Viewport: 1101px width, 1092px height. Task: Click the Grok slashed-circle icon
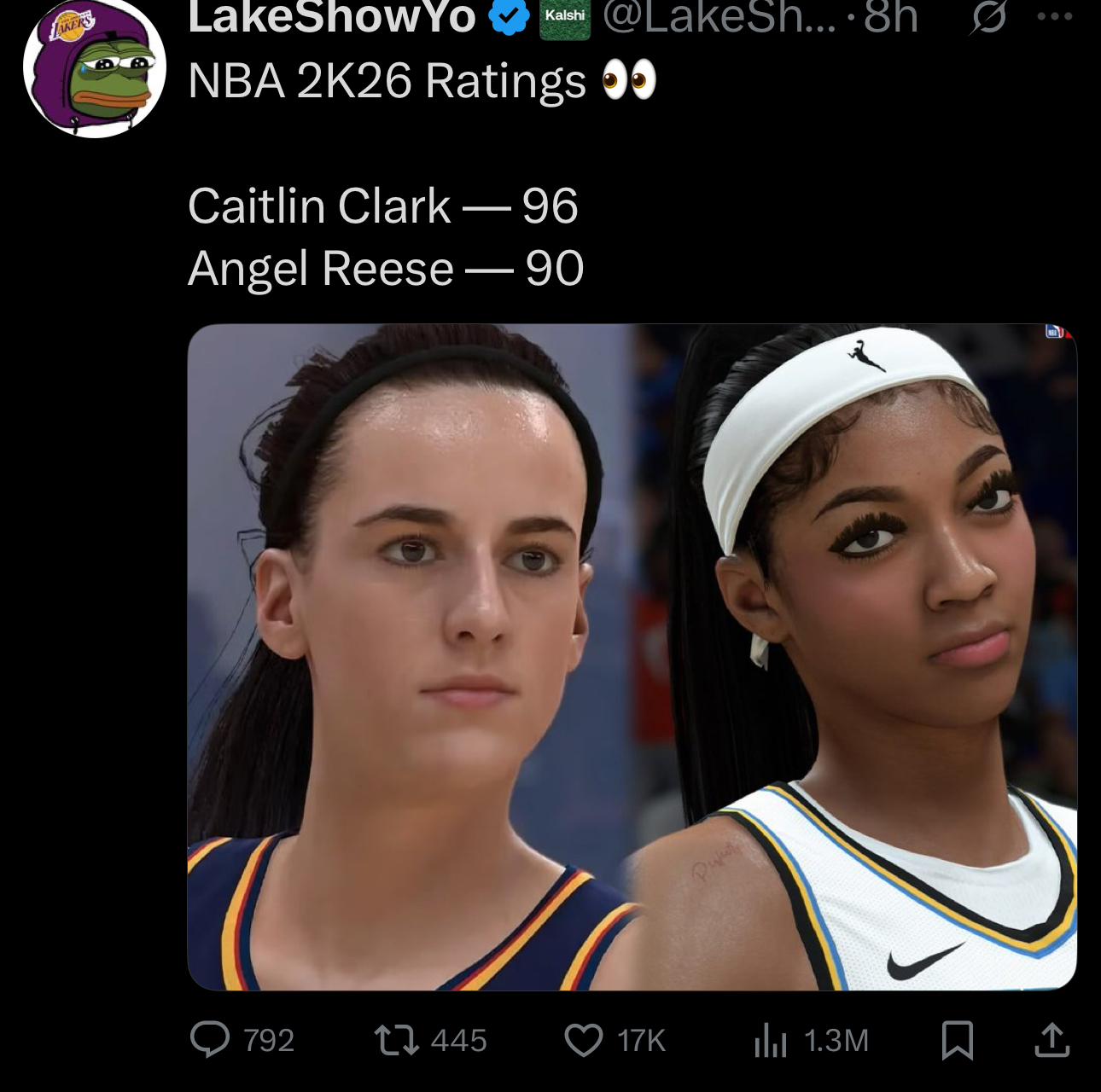[x=988, y=16]
